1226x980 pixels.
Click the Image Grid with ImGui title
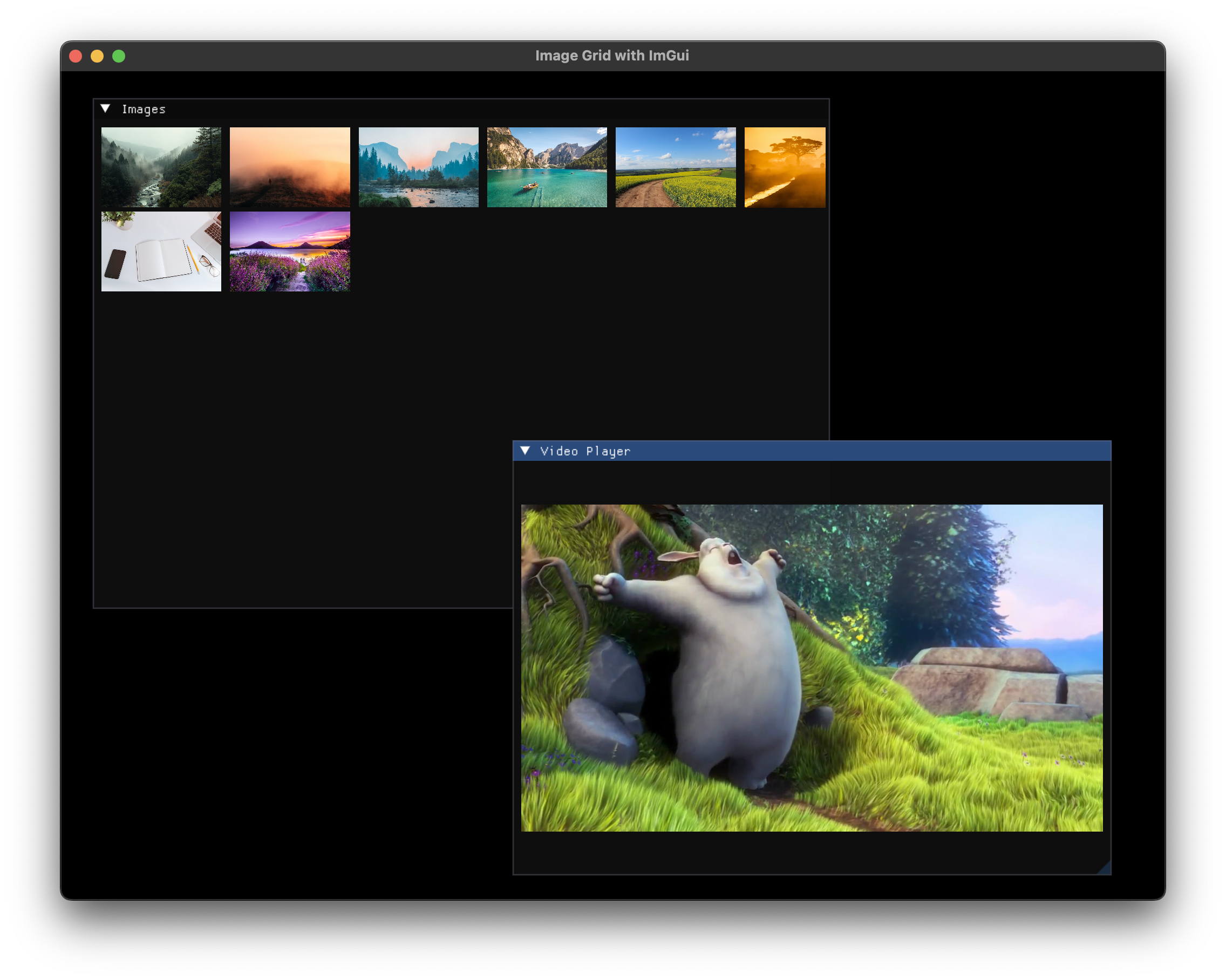(x=612, y=56)
